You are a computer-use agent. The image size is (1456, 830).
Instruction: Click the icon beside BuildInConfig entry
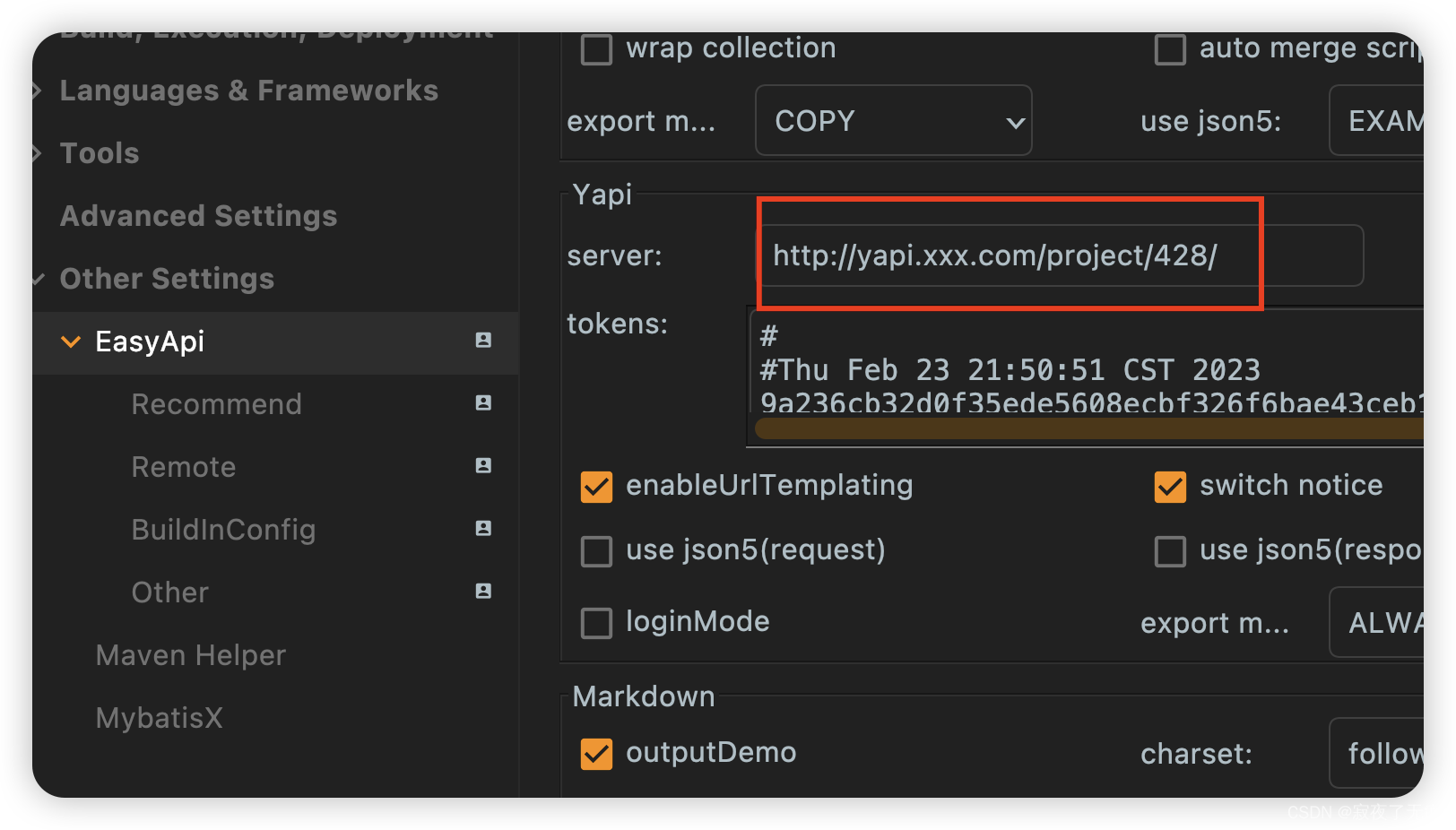[483, 529]
